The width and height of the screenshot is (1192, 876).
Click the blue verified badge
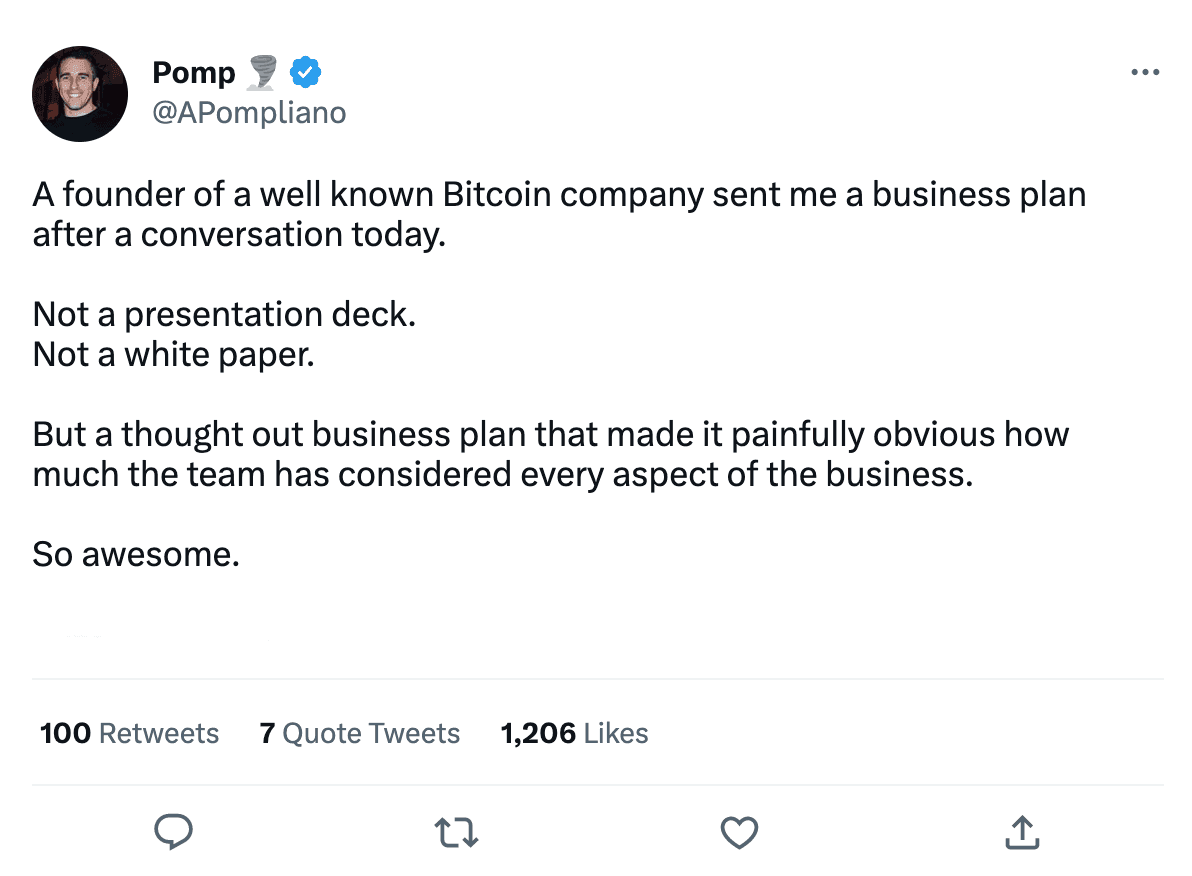pos(305,73)
